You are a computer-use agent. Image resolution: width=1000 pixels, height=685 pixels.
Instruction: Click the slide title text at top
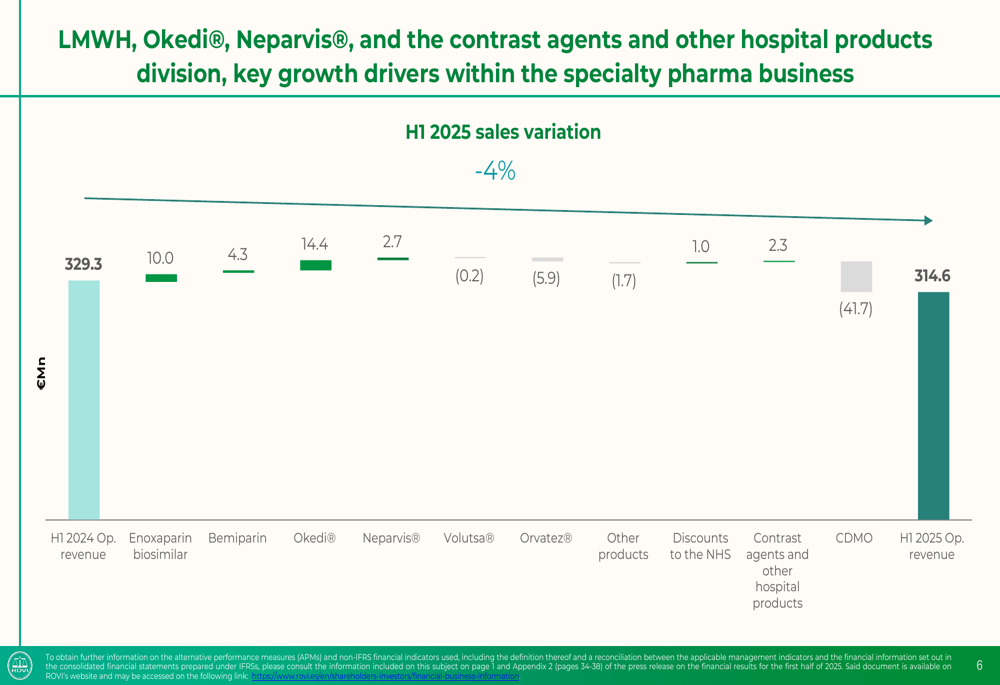tap(495, 56)
